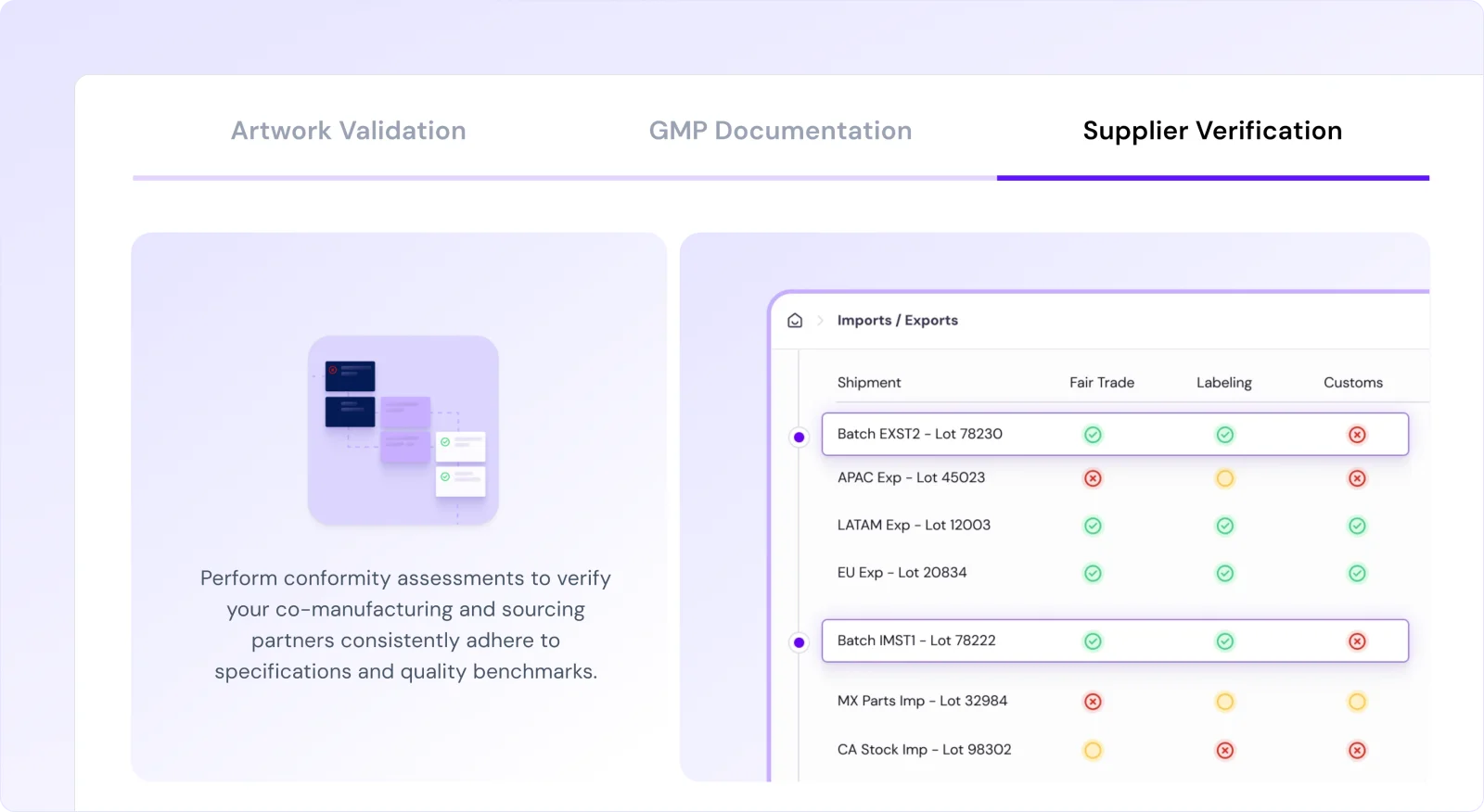This screenshot has width=1484, height=812.
Task: Click Customs check for LATAM Exp
Action: [1357, 526]
